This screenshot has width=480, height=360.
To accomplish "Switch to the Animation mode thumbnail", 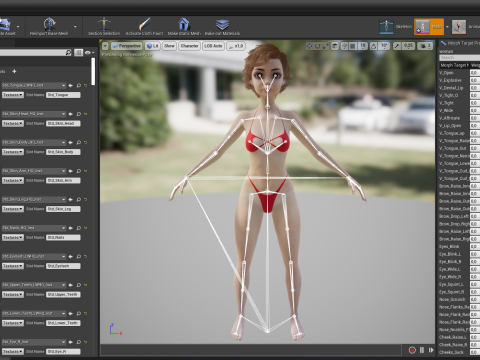I will point(459,27).
